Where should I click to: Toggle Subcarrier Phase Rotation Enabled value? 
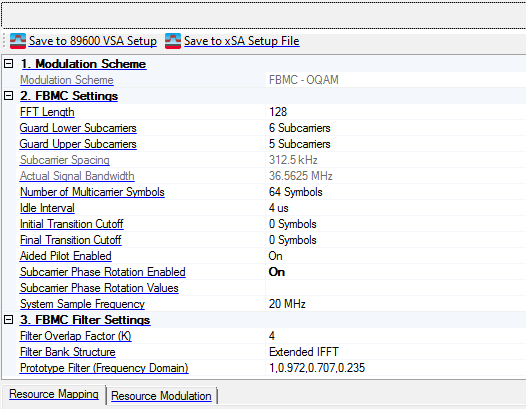click(x=396, y=272)
